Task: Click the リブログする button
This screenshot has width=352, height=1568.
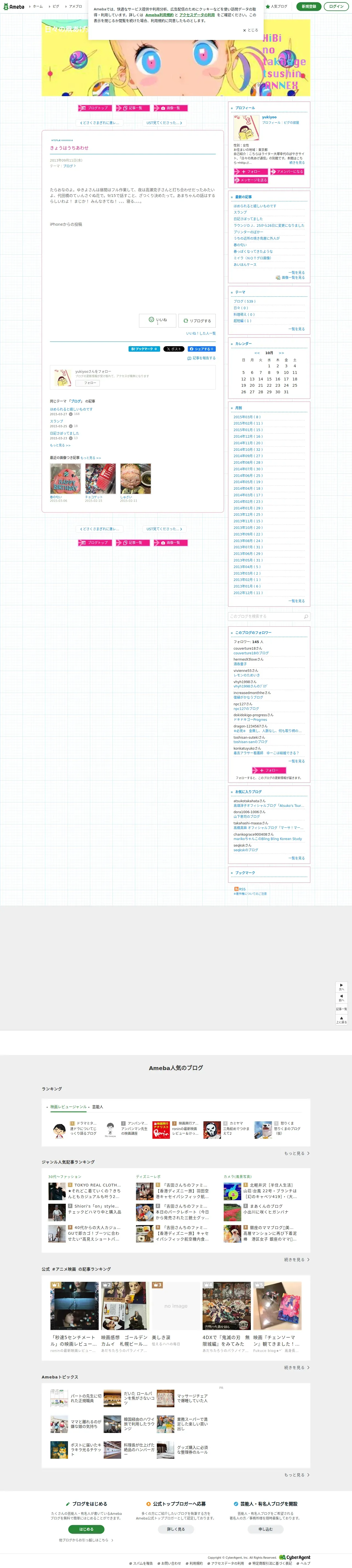Action: pyautogui.click(x=197, y=320)
